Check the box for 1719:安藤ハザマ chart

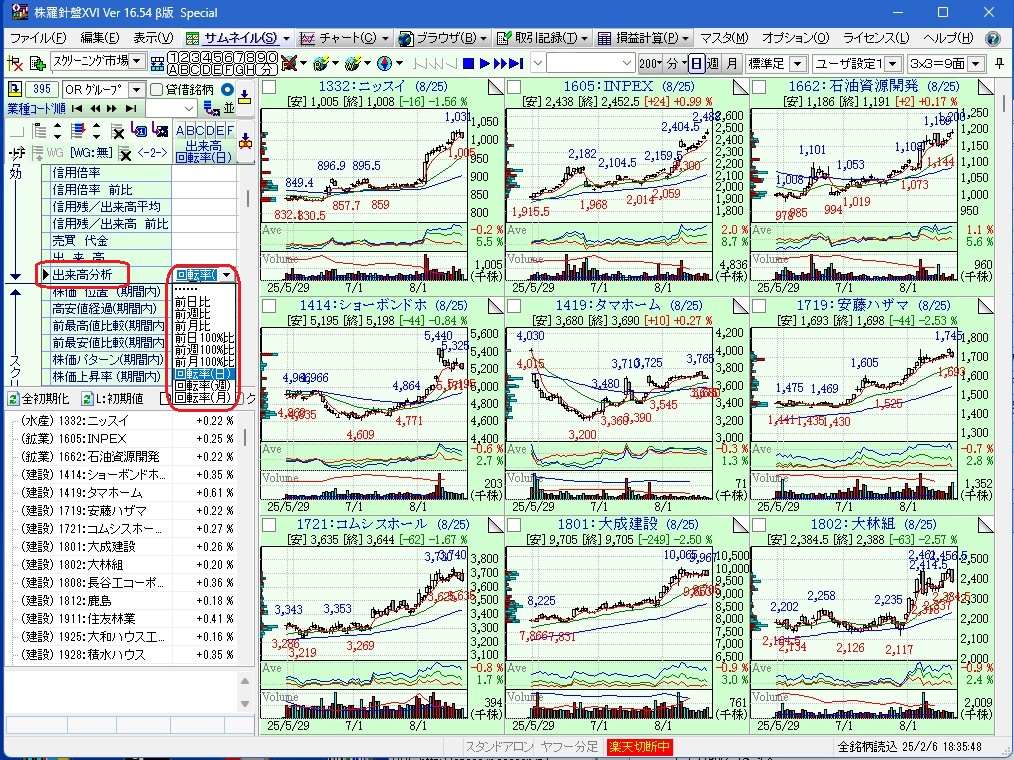pyautogui.click(x=759, y=305)
